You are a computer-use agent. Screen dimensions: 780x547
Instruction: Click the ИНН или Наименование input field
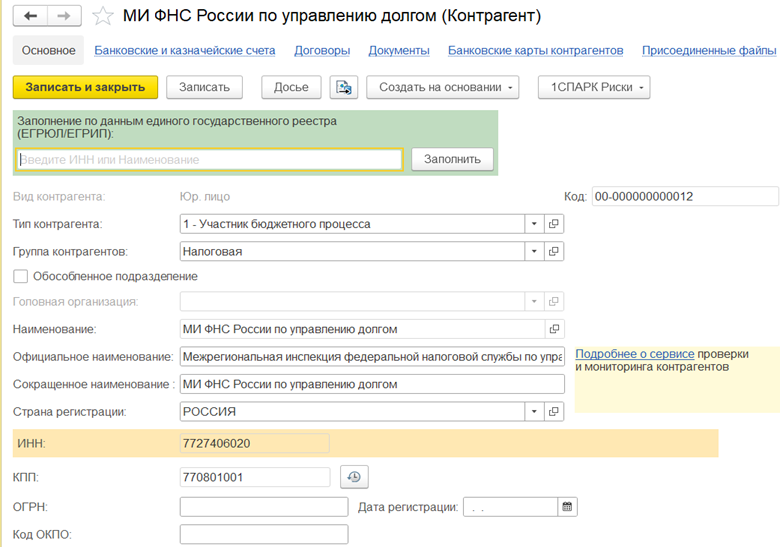tap(209, 160)
